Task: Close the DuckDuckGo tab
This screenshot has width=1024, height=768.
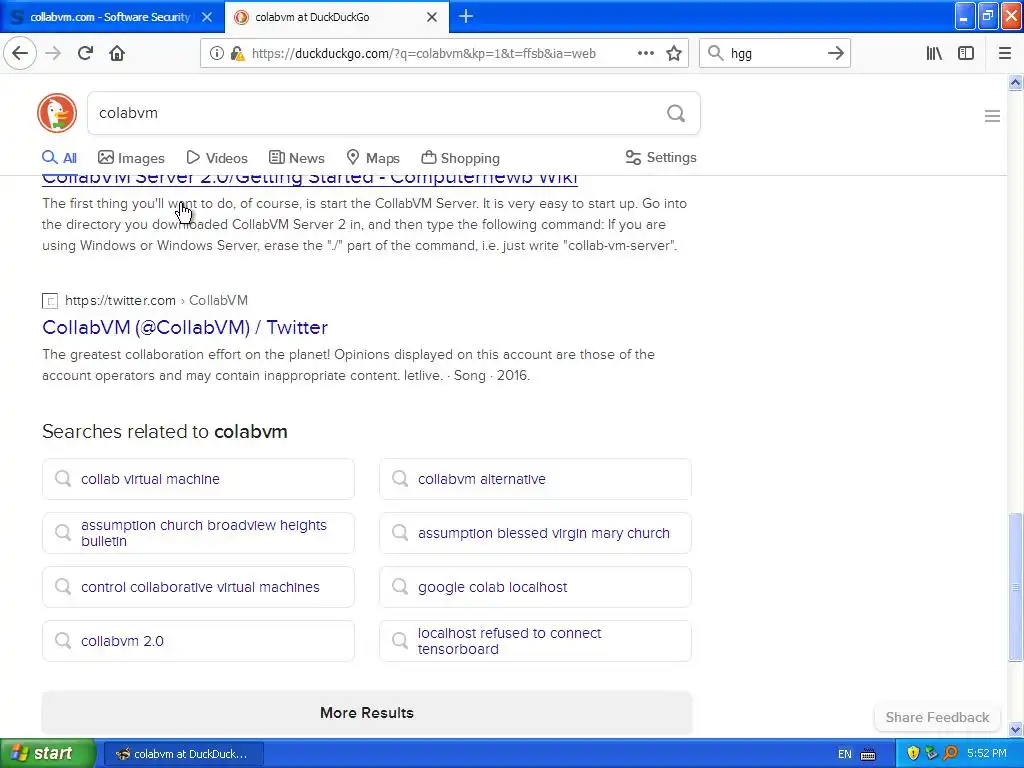Action: [432, 17]
